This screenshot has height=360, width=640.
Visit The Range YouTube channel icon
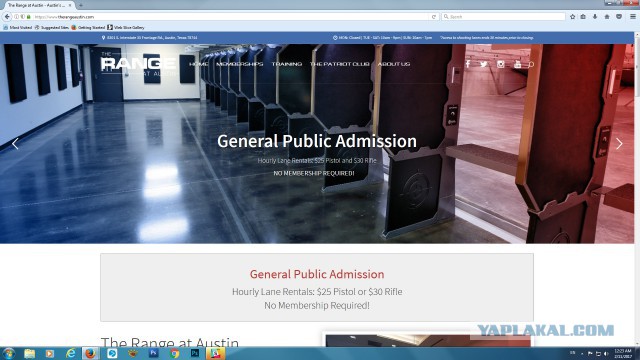pos(517,64)
